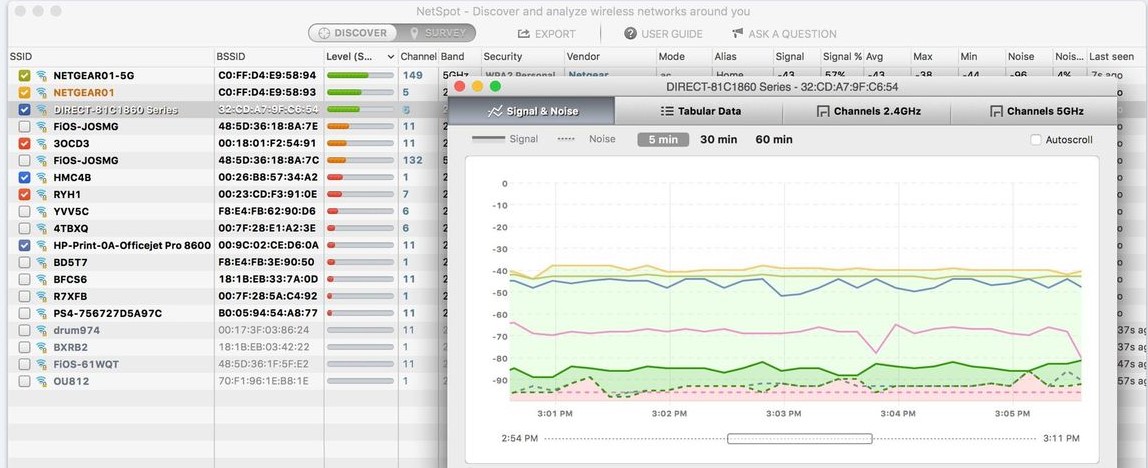The height and width of the screenshot is (468, 1148).
Task: Switch to the Tabular Data tab
Action: tap(700, 111)
